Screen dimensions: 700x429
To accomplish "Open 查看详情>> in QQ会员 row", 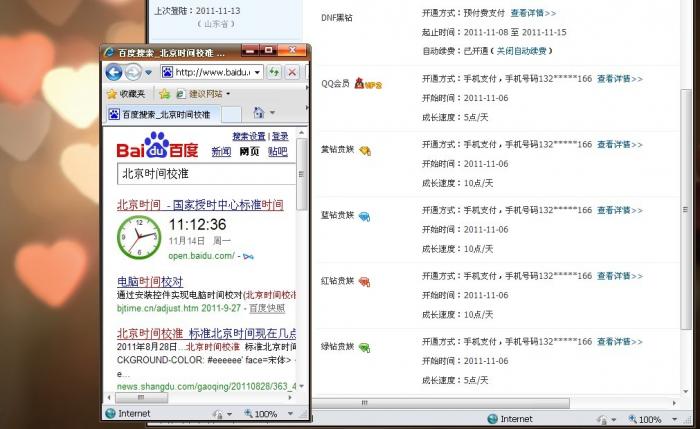I will tap(620, 79).
